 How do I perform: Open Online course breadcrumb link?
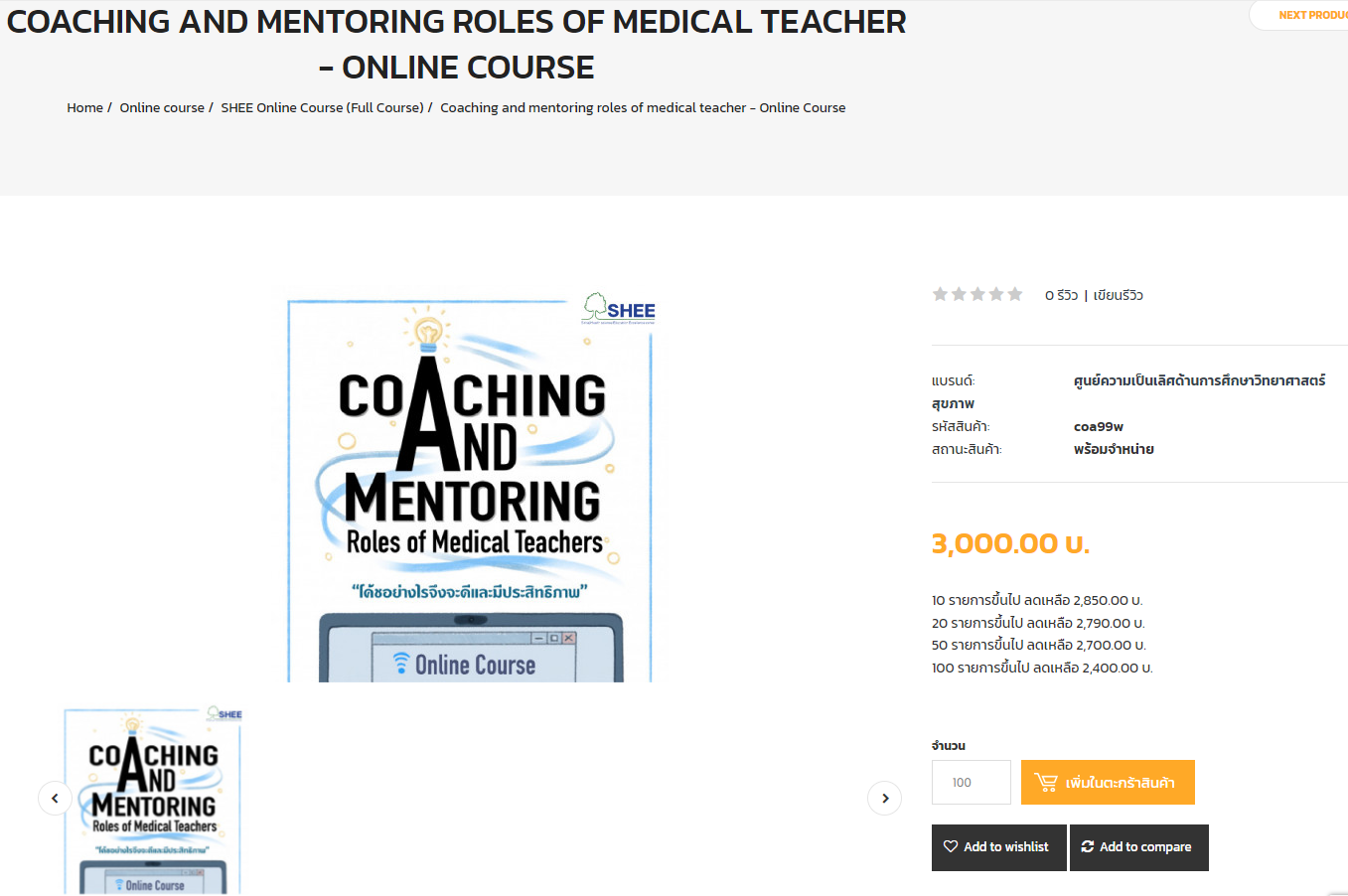point(162,107)
